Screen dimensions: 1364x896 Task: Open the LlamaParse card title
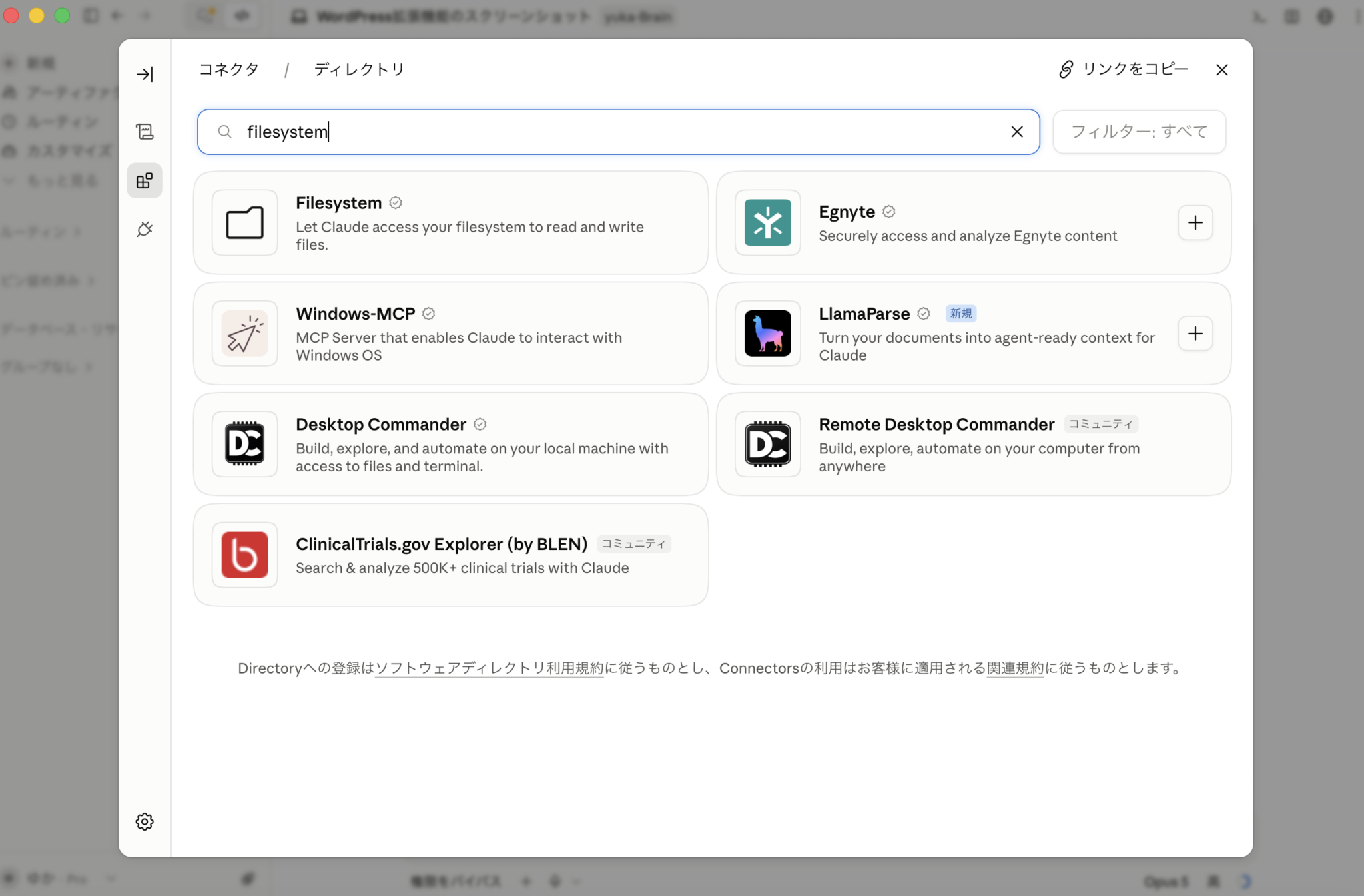[x=864, y=313]
